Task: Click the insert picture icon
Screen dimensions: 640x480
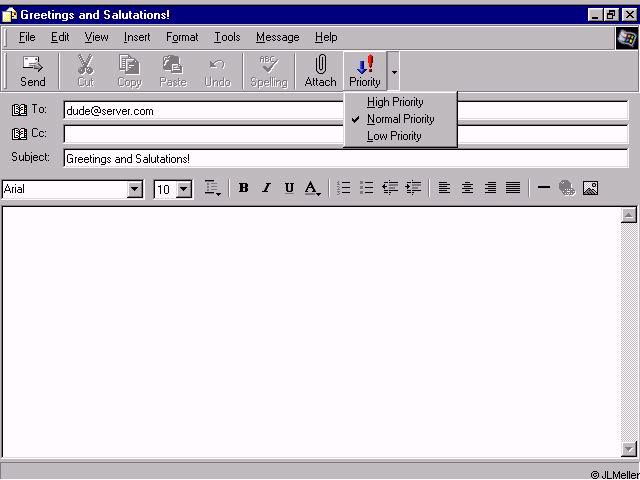Action: tap(590, 188)
